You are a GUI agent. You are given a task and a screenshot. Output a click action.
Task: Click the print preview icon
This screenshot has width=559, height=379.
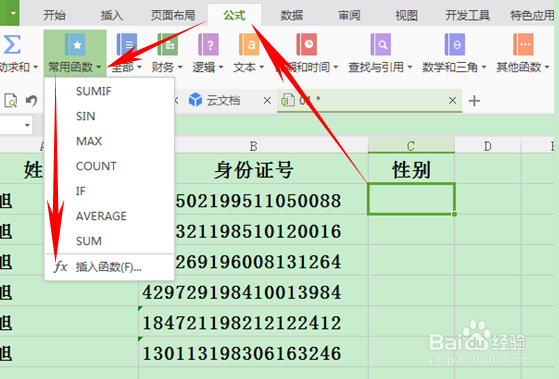point(10,101)
